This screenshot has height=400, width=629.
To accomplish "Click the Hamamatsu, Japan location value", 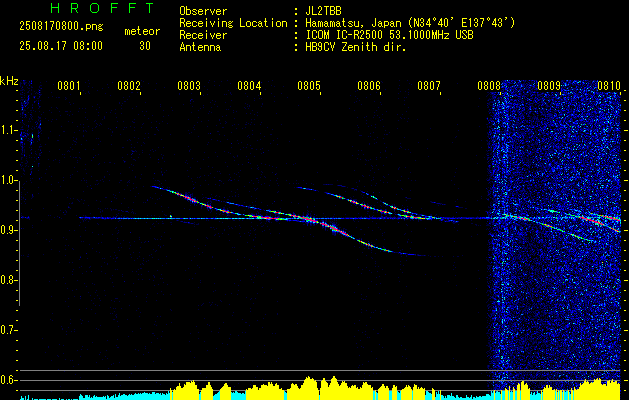I will (x=410, y=23).
